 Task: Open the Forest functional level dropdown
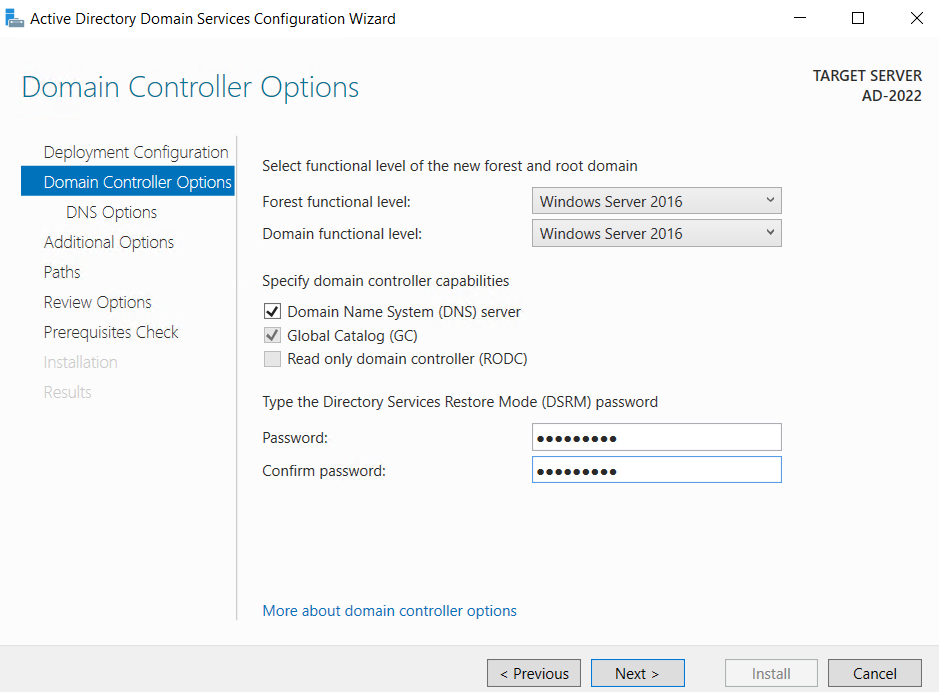[x=656, y=200]
